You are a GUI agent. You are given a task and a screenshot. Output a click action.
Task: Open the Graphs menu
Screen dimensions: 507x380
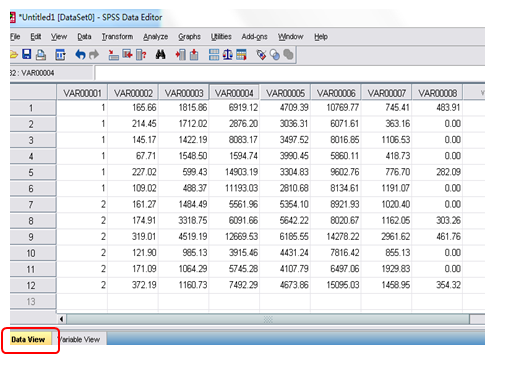point(189,37)
